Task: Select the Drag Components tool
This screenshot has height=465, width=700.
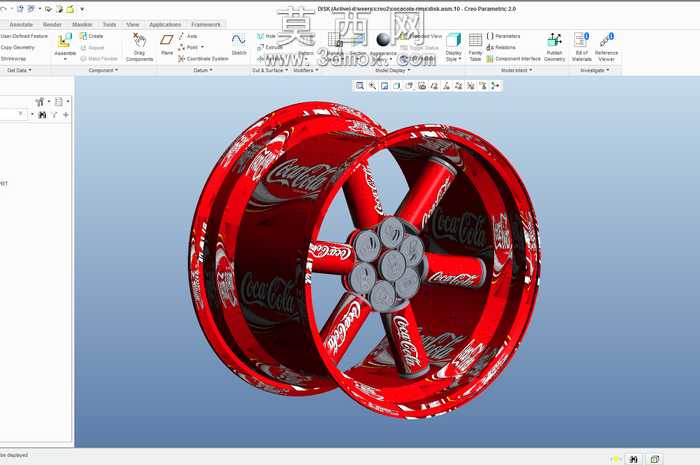Action: (x=139, y=46)
